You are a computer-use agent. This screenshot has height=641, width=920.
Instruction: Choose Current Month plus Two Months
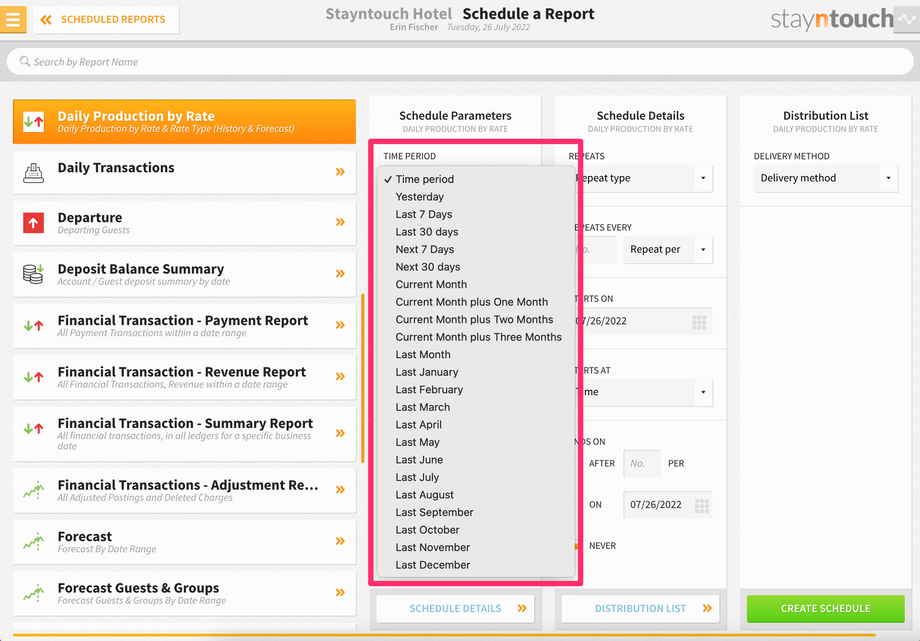coord(476,319)
